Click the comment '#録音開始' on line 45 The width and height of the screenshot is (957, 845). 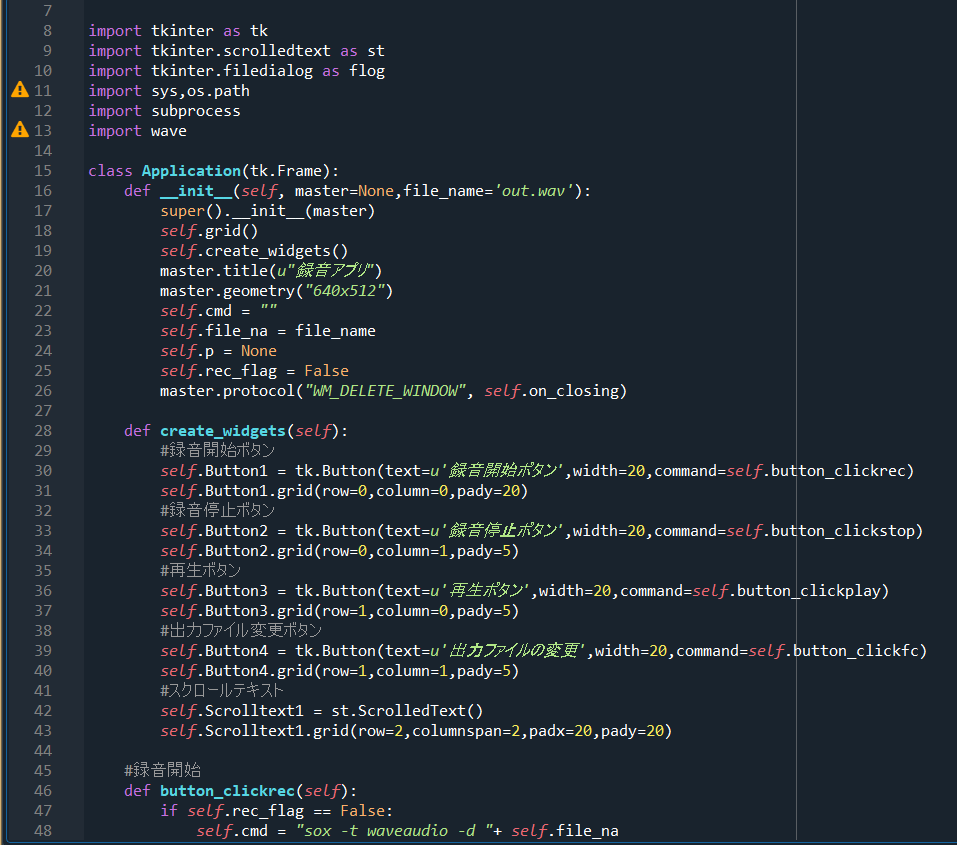162,771
